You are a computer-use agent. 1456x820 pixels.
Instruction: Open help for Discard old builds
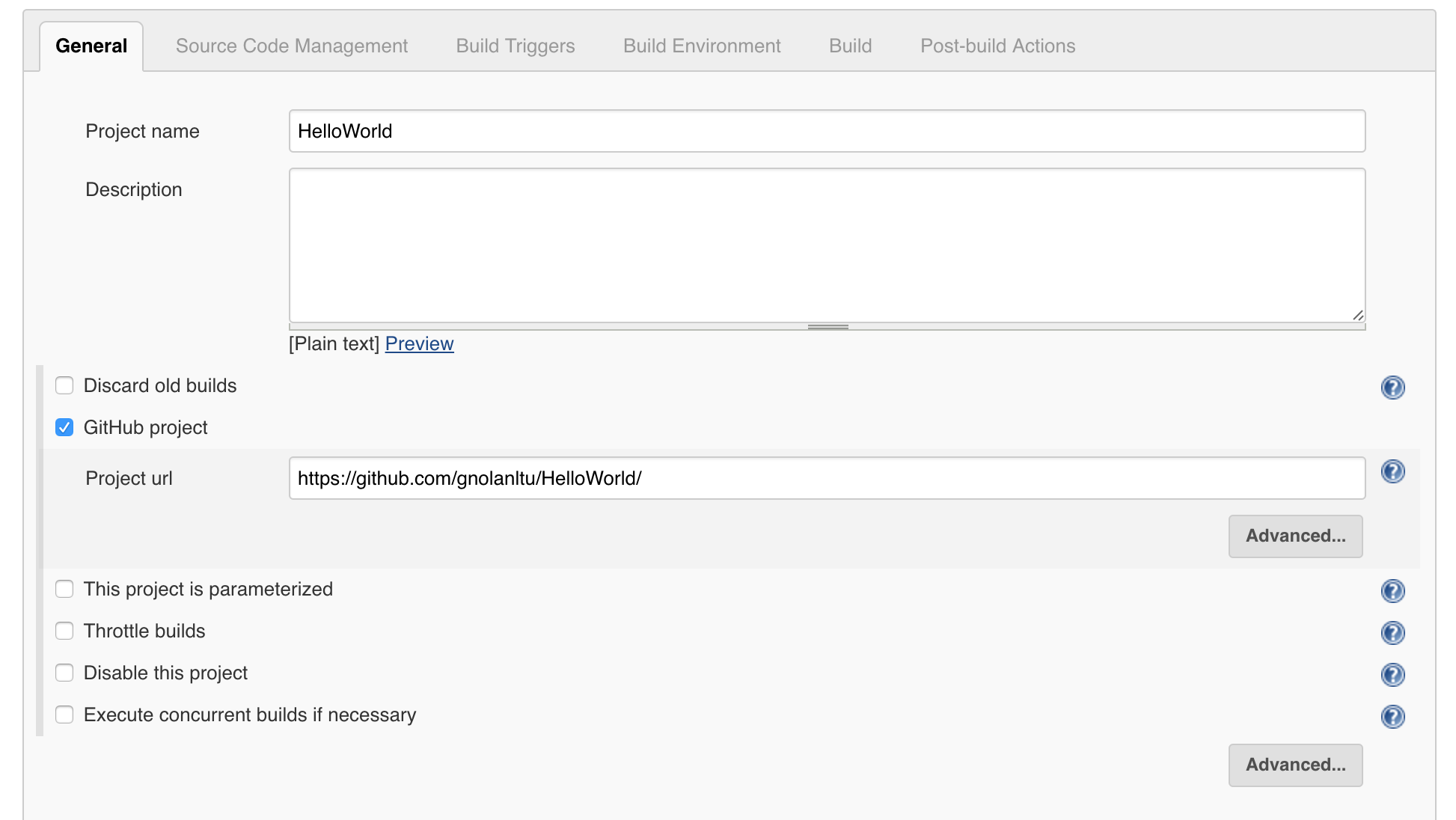pos(1392,387)
